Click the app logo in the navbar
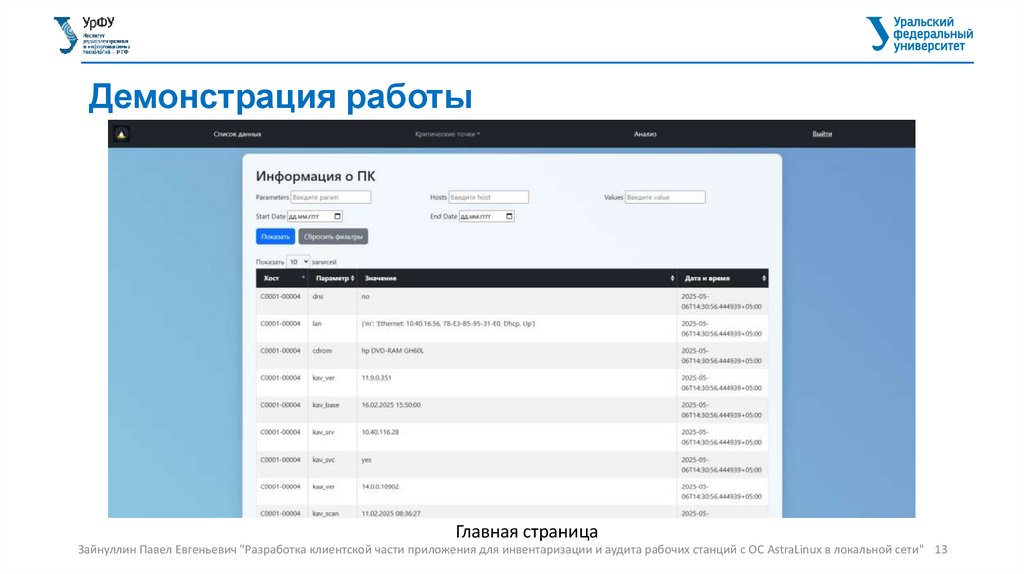This screenshot has width=1024, height=574. click(121, 134)
